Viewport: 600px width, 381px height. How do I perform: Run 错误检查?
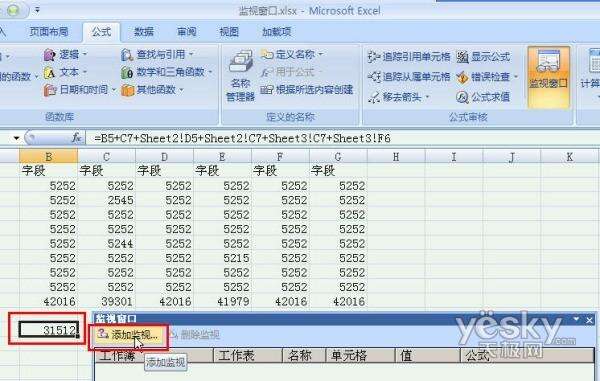click(483, 77)
